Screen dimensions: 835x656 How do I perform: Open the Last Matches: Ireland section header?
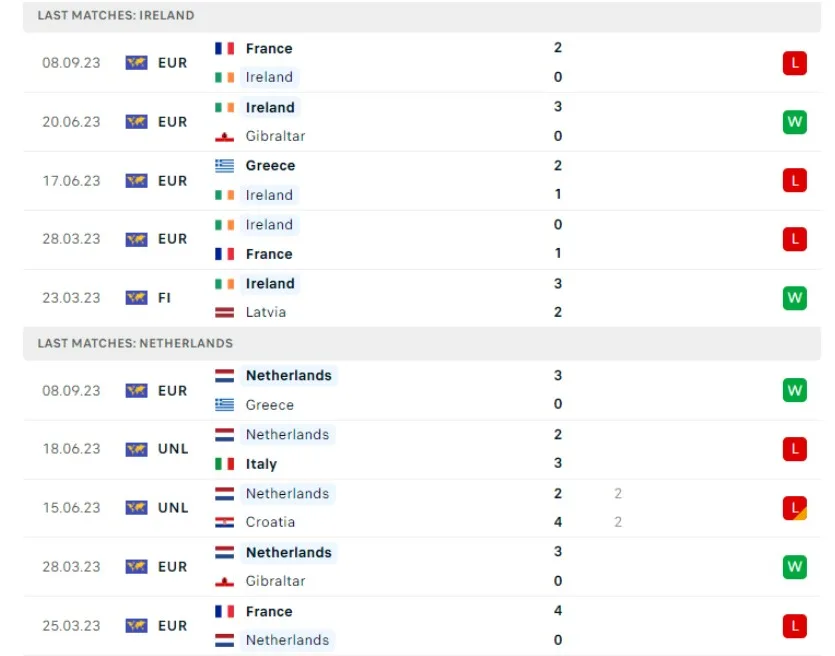pos(422,16)
